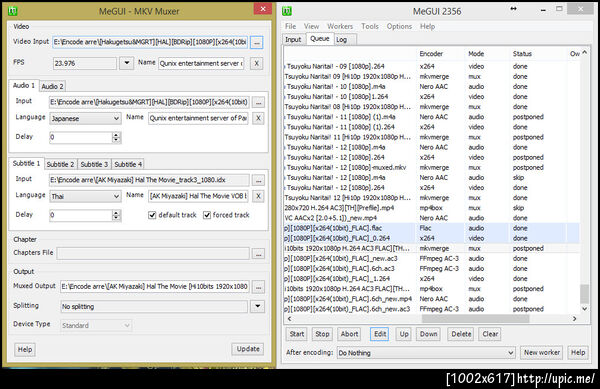Select the job Tsuyoku Naritai! - 12 [1080p]-muxed.mkv
The width and height of the screenshot is (600, 389).
coord(432,168)
